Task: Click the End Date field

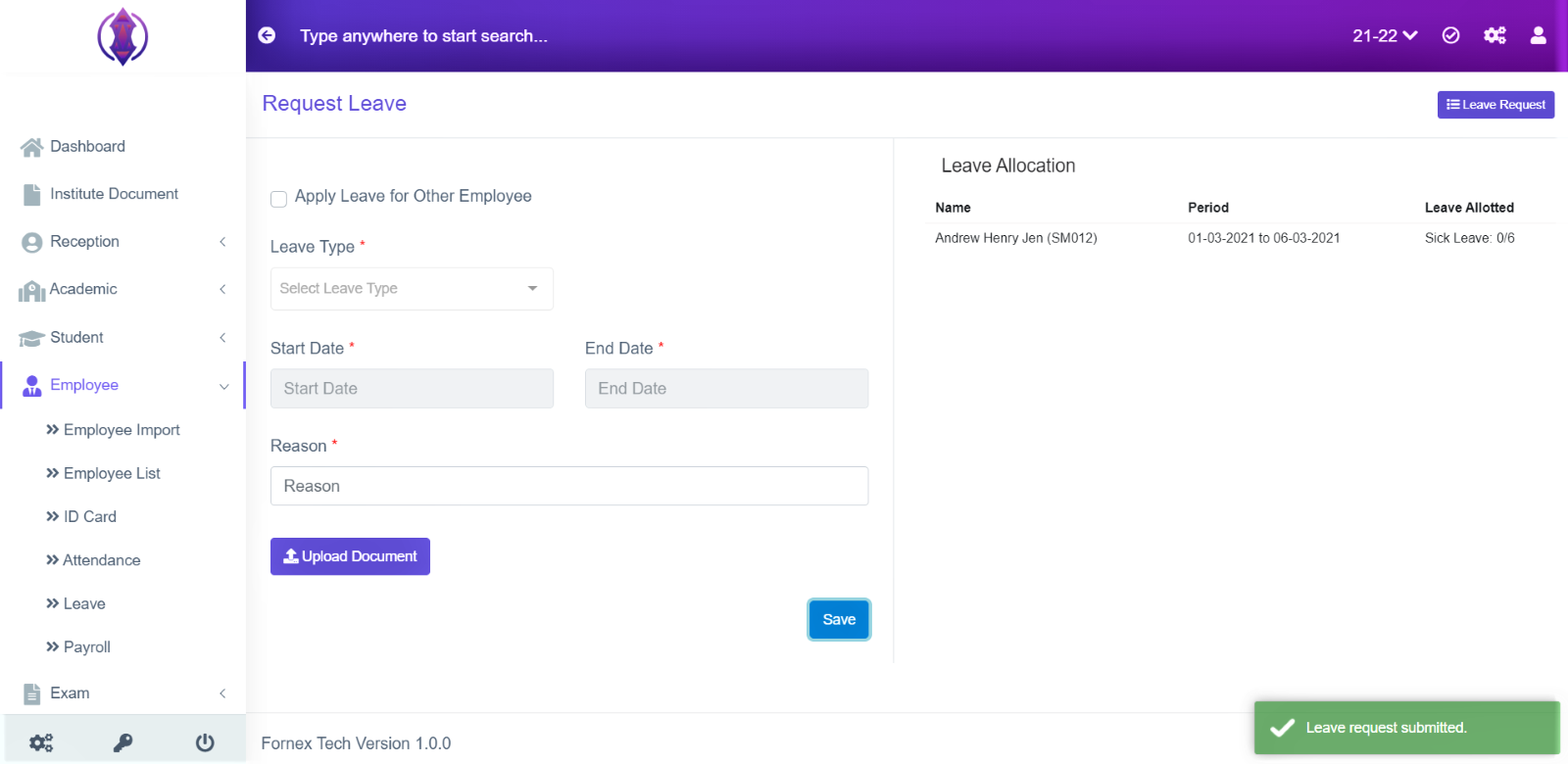Action: tap(726, 388)
